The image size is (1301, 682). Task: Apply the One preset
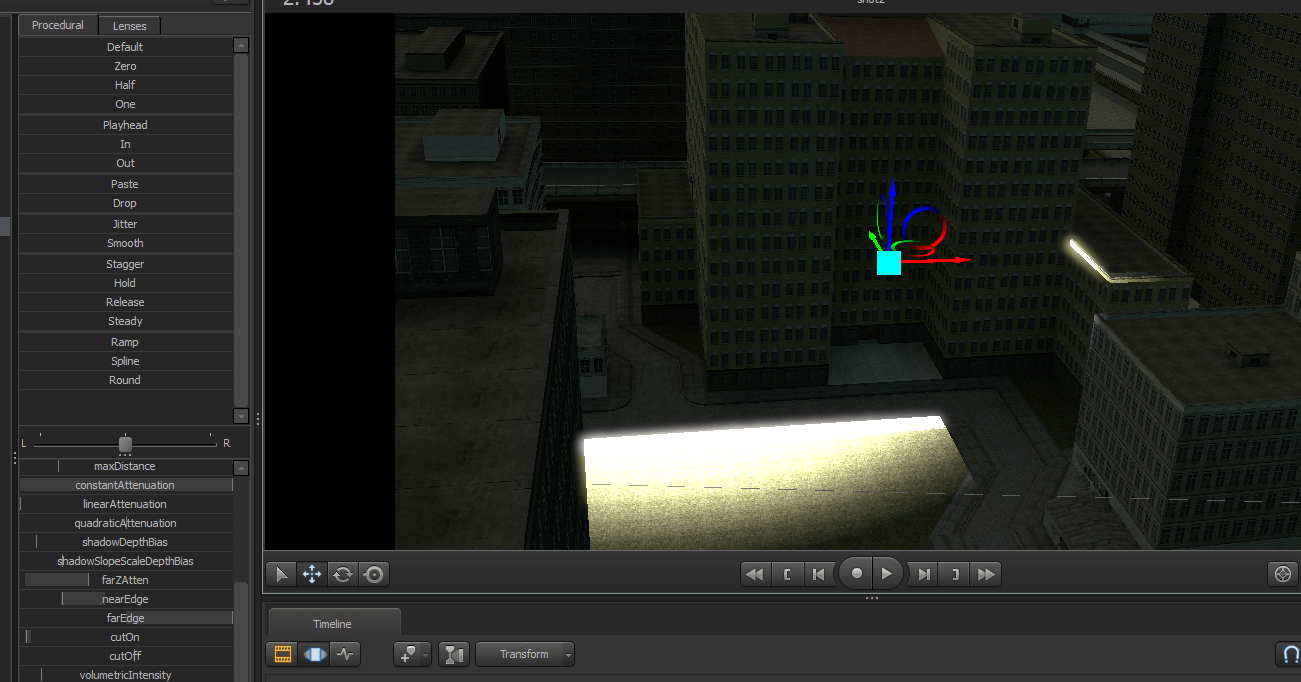point(125,104)
